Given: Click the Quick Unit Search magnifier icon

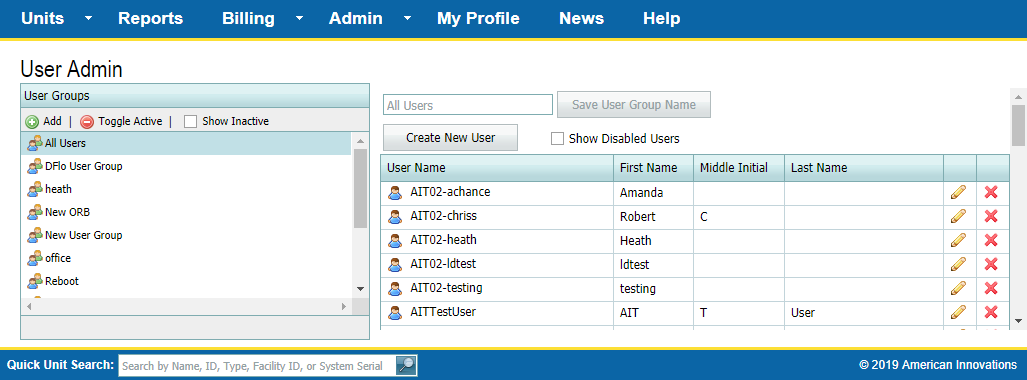Looking at the screenshot, I should pos(406,366).
